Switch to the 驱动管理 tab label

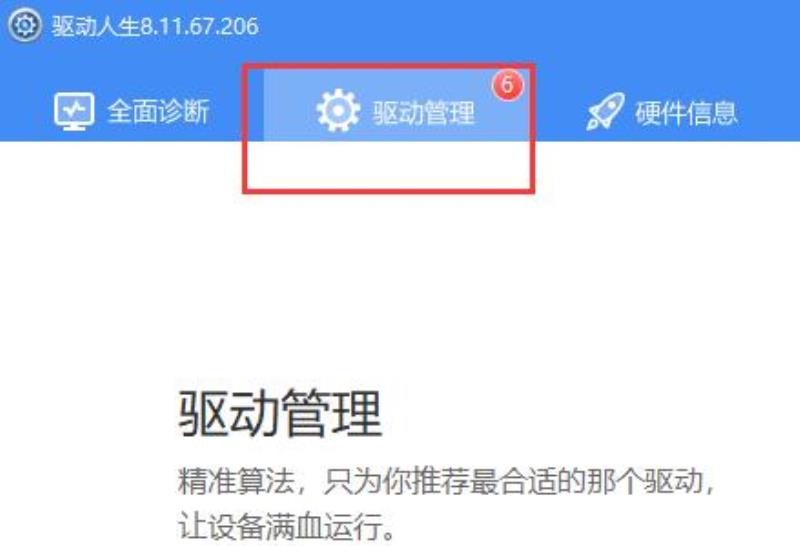click(423, 112)
